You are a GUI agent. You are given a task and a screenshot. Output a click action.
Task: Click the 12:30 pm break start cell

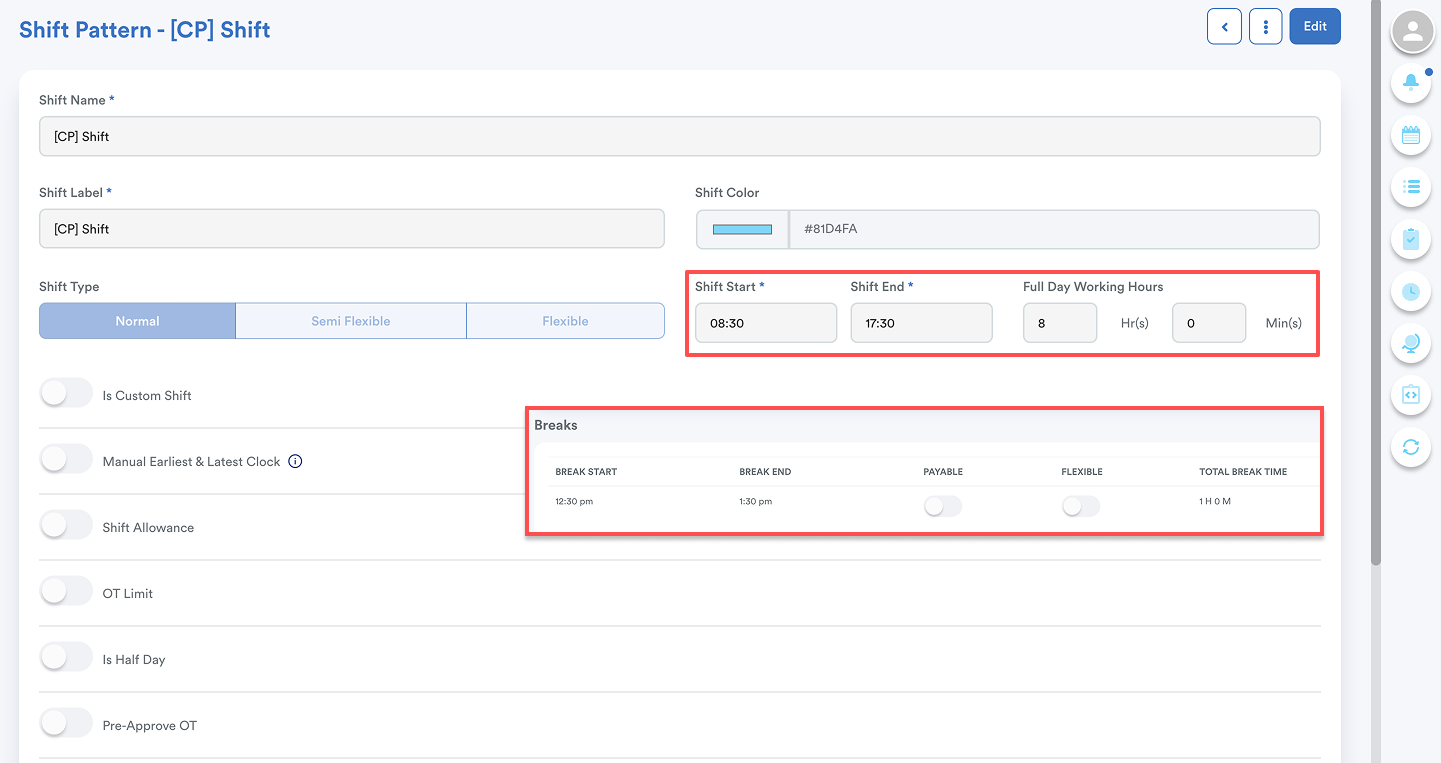[x=575, y=502]
